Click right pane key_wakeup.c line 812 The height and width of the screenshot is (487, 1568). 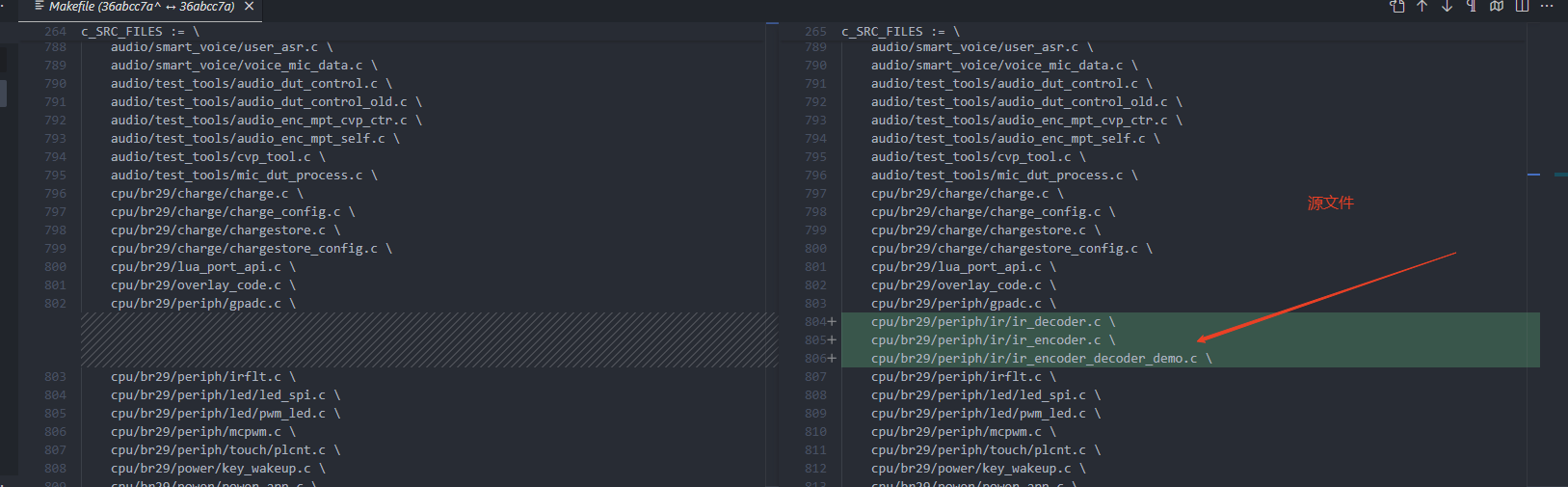pos(978,469)
